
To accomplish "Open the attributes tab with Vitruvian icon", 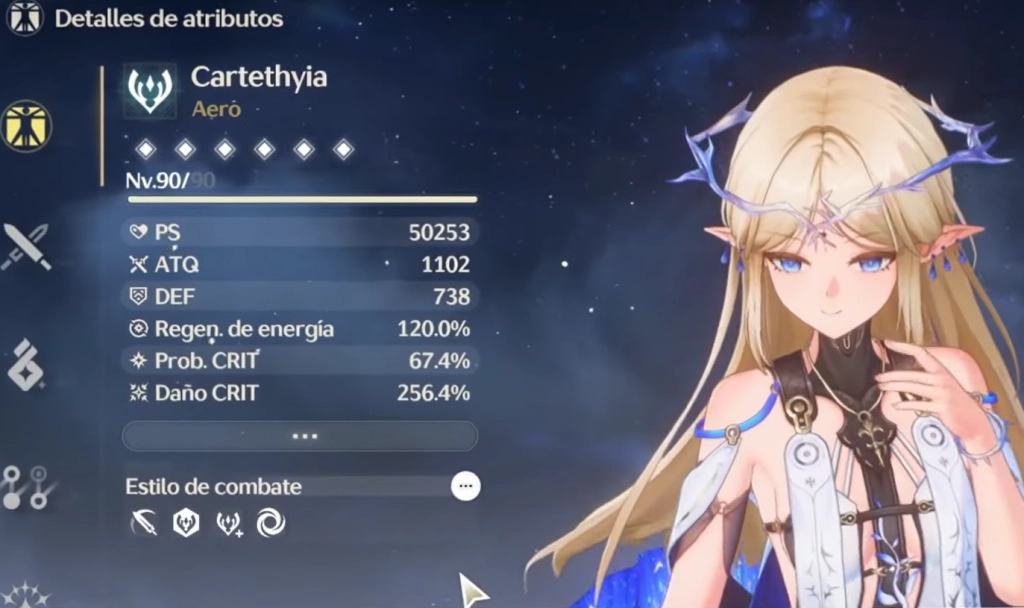I will [26, 125].
